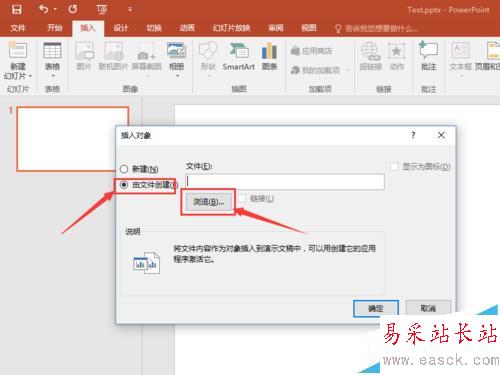Switch to the 切换 ribbon tab

click(154, 28)
